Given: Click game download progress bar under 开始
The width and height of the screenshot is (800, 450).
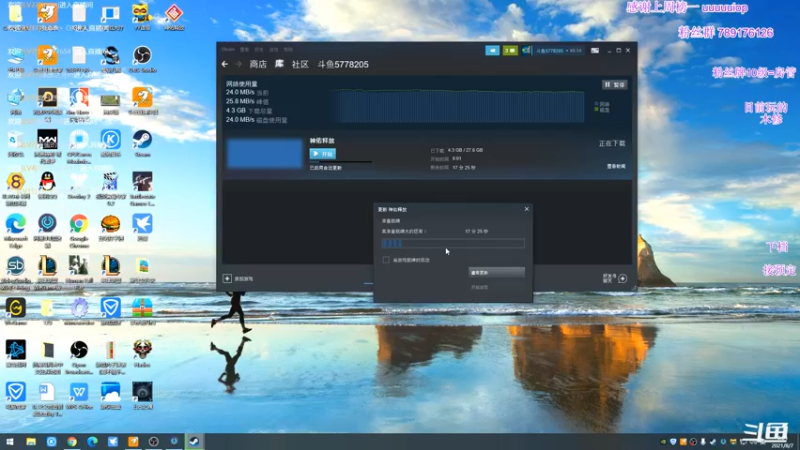Looking at the screenshot, I should point(341,161).
